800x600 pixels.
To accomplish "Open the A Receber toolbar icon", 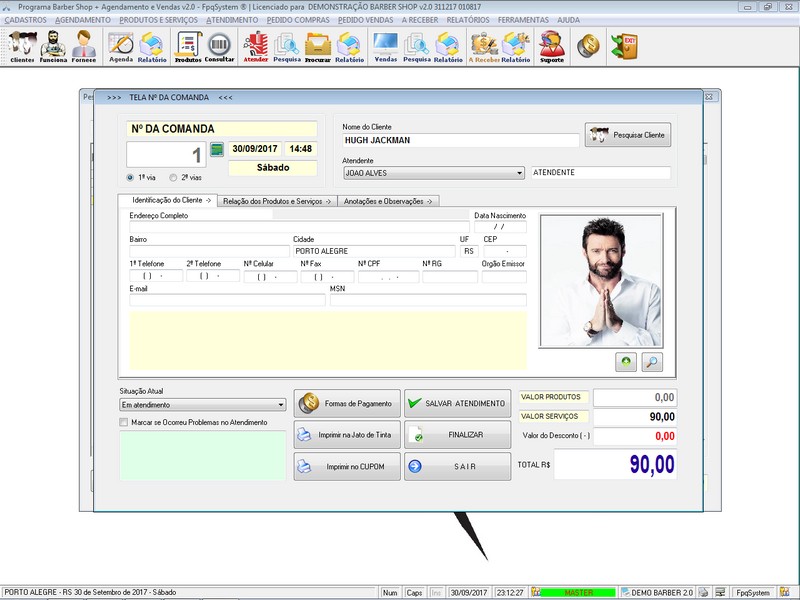I will [485, 46].
